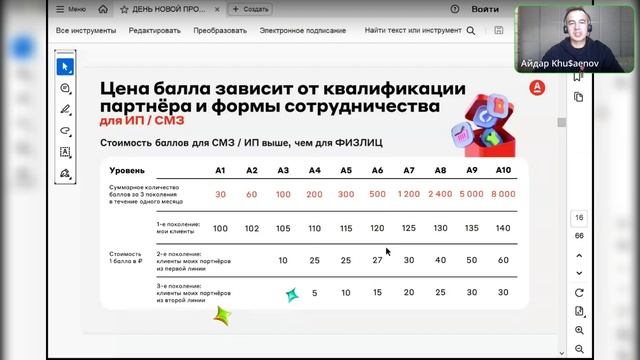This screenshot has height=360, width=640.
Task: Click the Стоимость 1 балла в ₽ label
Action: [x=126, y=257]
